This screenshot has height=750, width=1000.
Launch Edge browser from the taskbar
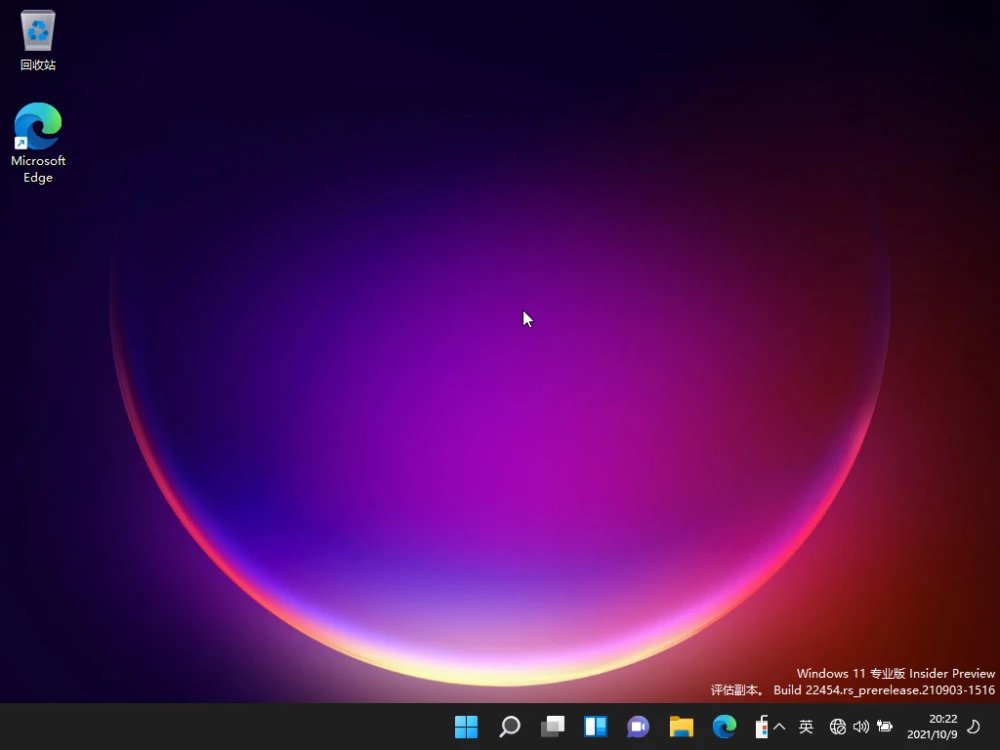click(724, 727)
